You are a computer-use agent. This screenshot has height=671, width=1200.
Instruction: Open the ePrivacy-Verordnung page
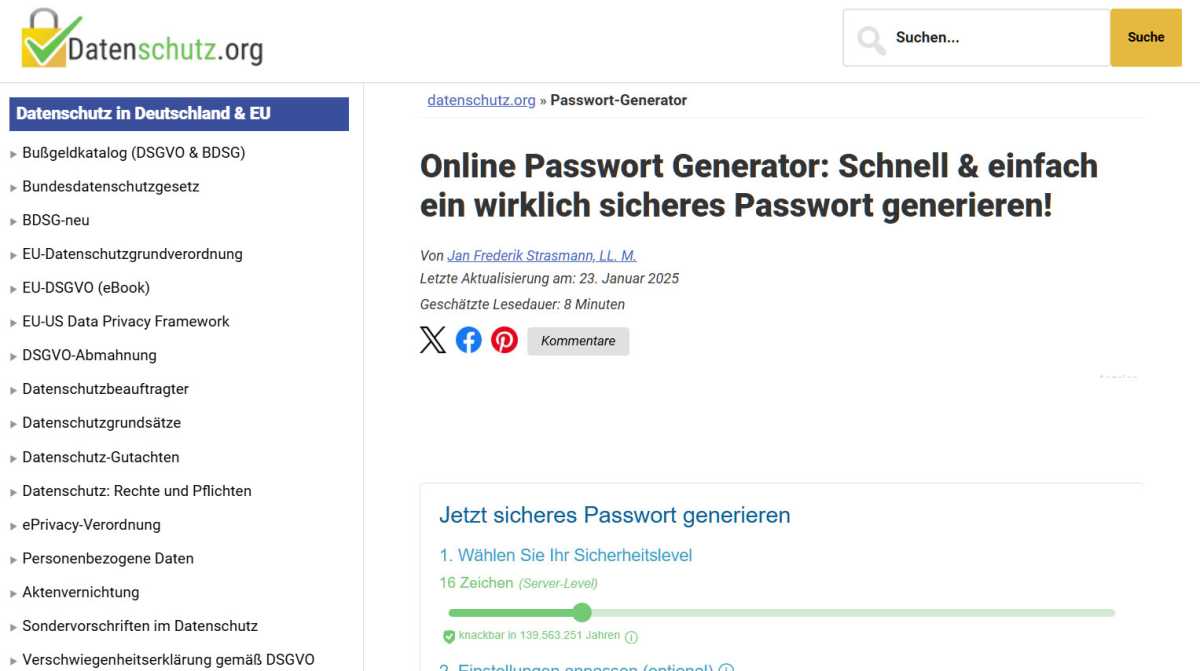click(x=91, y=524)
